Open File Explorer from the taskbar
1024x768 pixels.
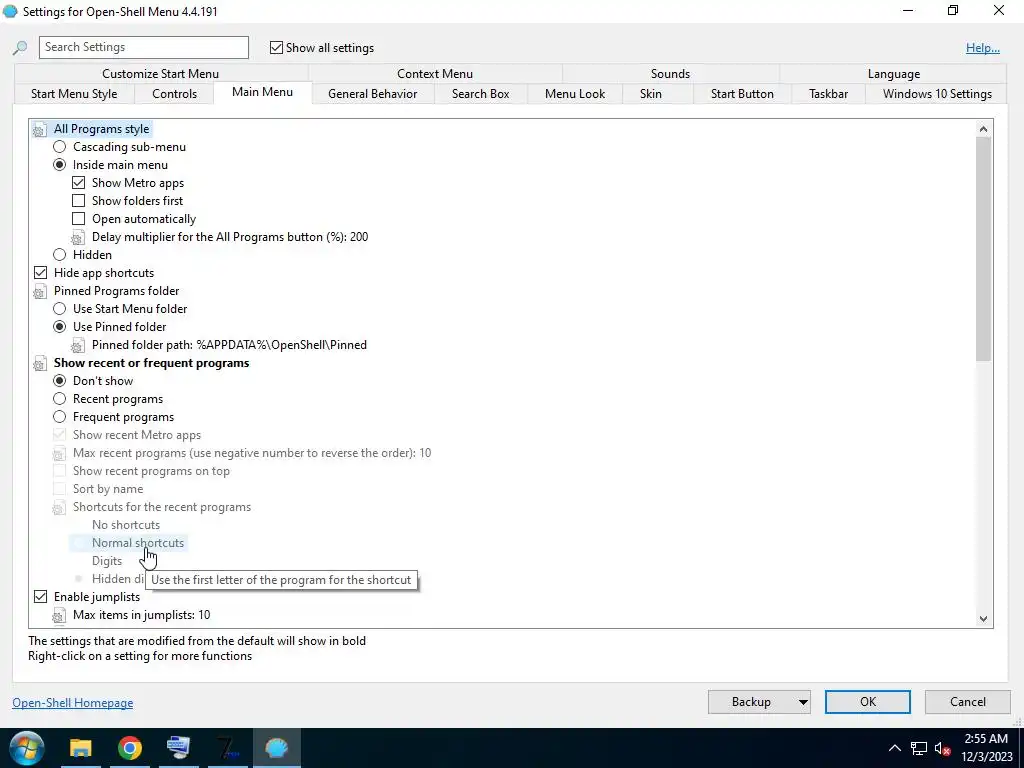coord(81,748)
